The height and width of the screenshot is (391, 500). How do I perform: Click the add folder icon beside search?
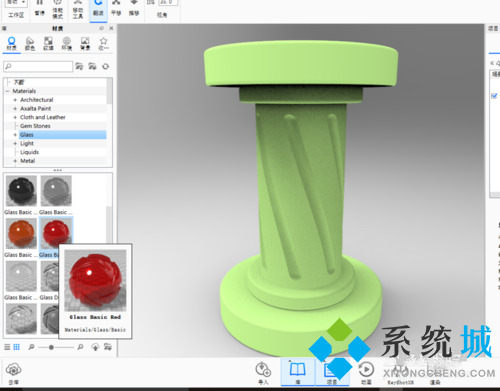click(x=79, y=66)
